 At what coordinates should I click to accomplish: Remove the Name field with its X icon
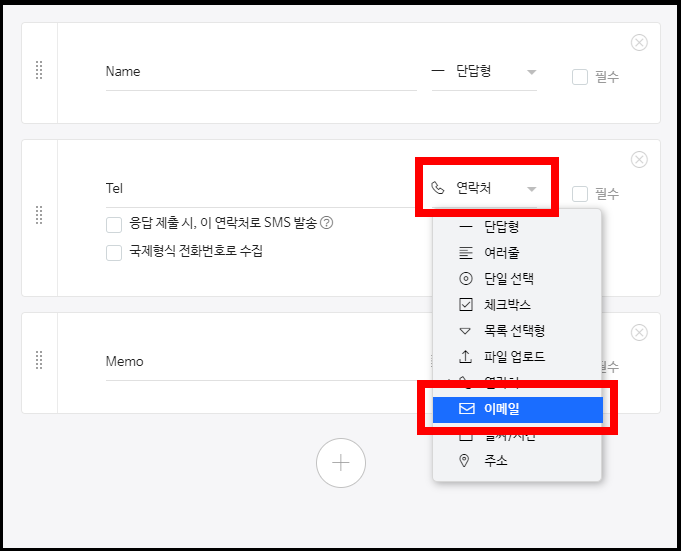[x=639, y=43]
